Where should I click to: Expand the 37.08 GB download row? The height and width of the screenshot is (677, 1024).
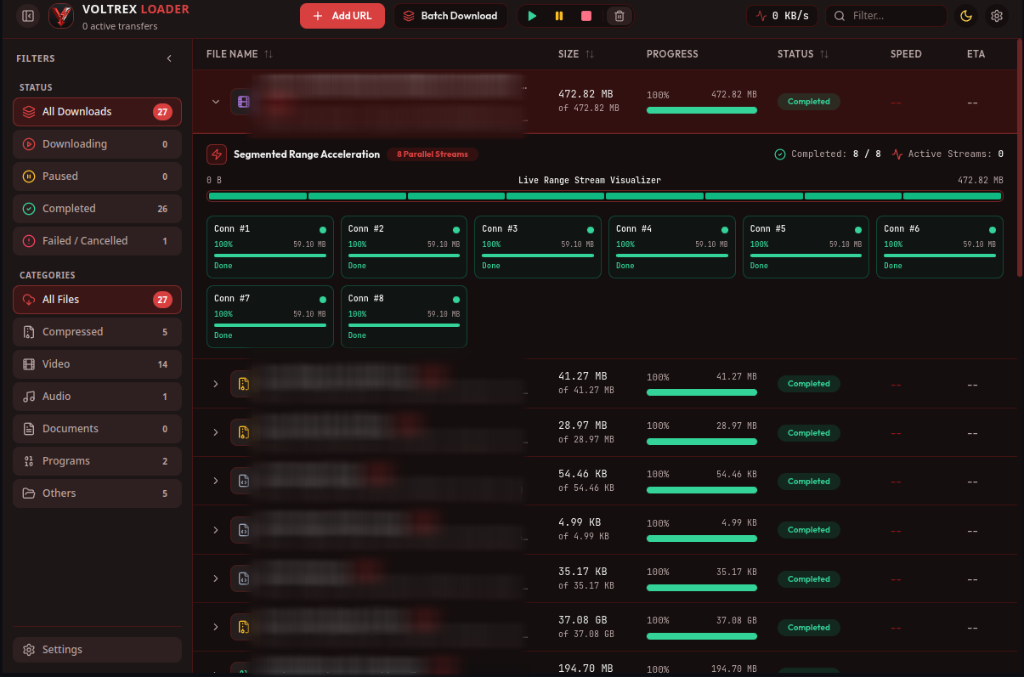216,627
